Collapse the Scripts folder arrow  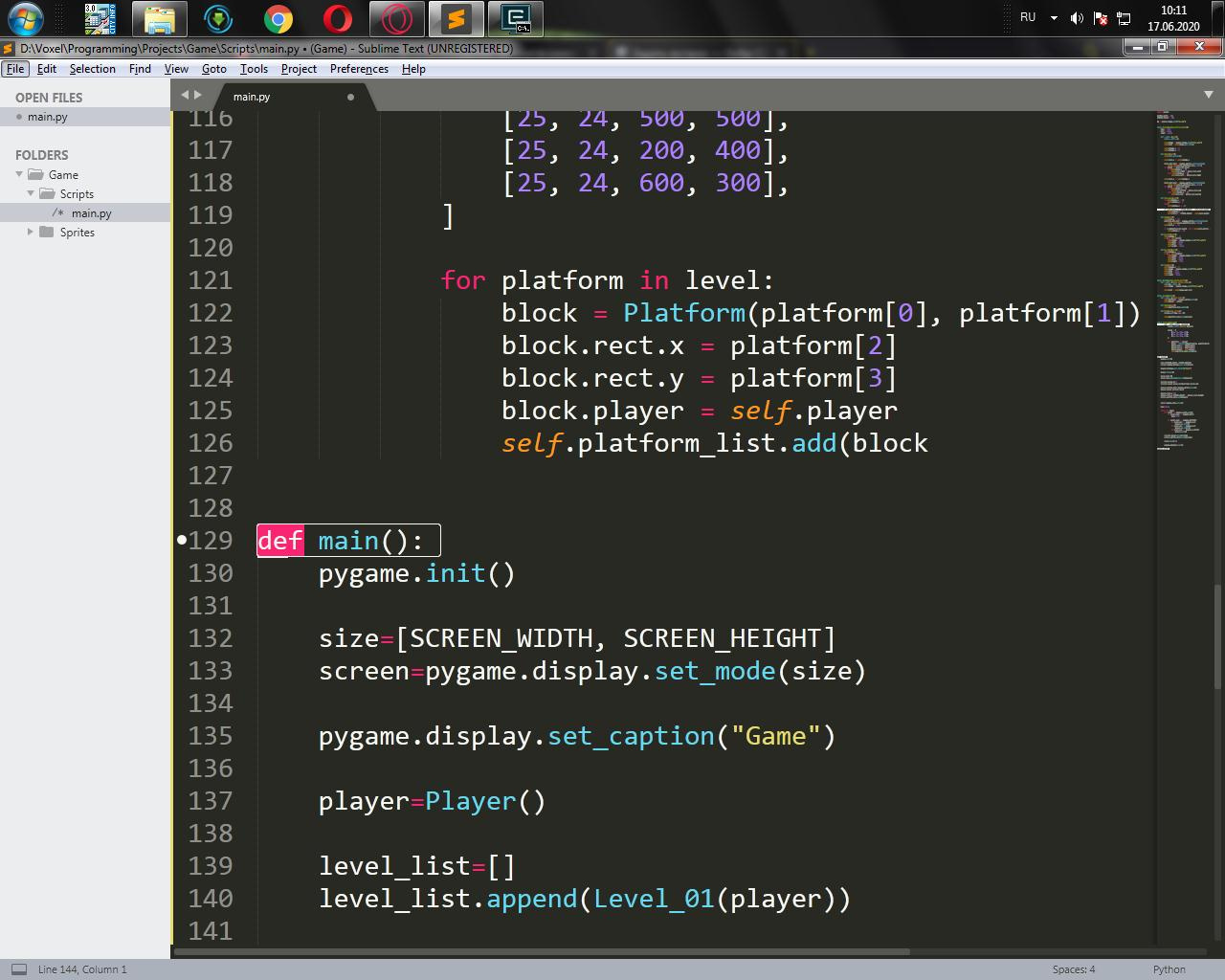(31, 193)
